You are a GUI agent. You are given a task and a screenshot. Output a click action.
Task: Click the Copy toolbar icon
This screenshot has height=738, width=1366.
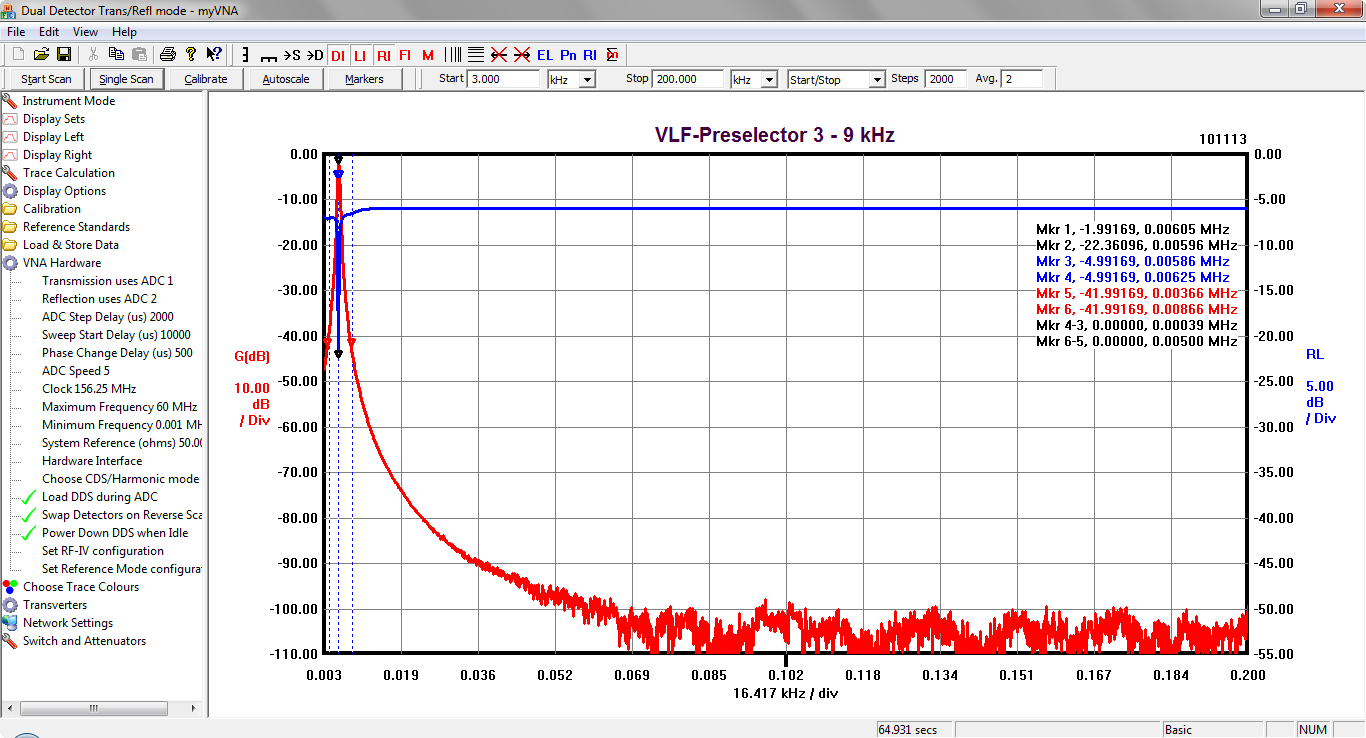click(x=116, y=54)
